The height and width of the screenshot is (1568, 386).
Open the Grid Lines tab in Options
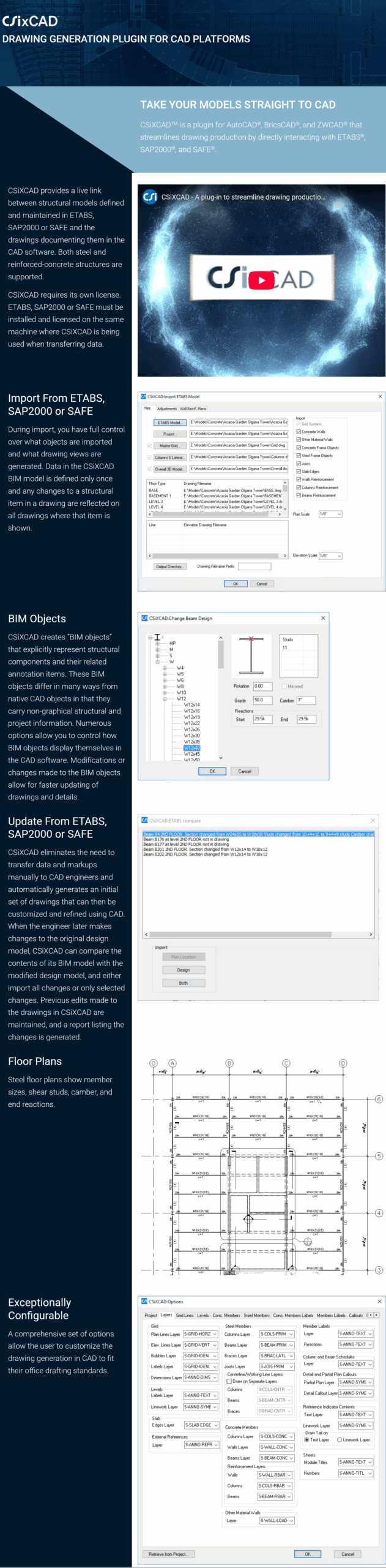(184, 1315)
